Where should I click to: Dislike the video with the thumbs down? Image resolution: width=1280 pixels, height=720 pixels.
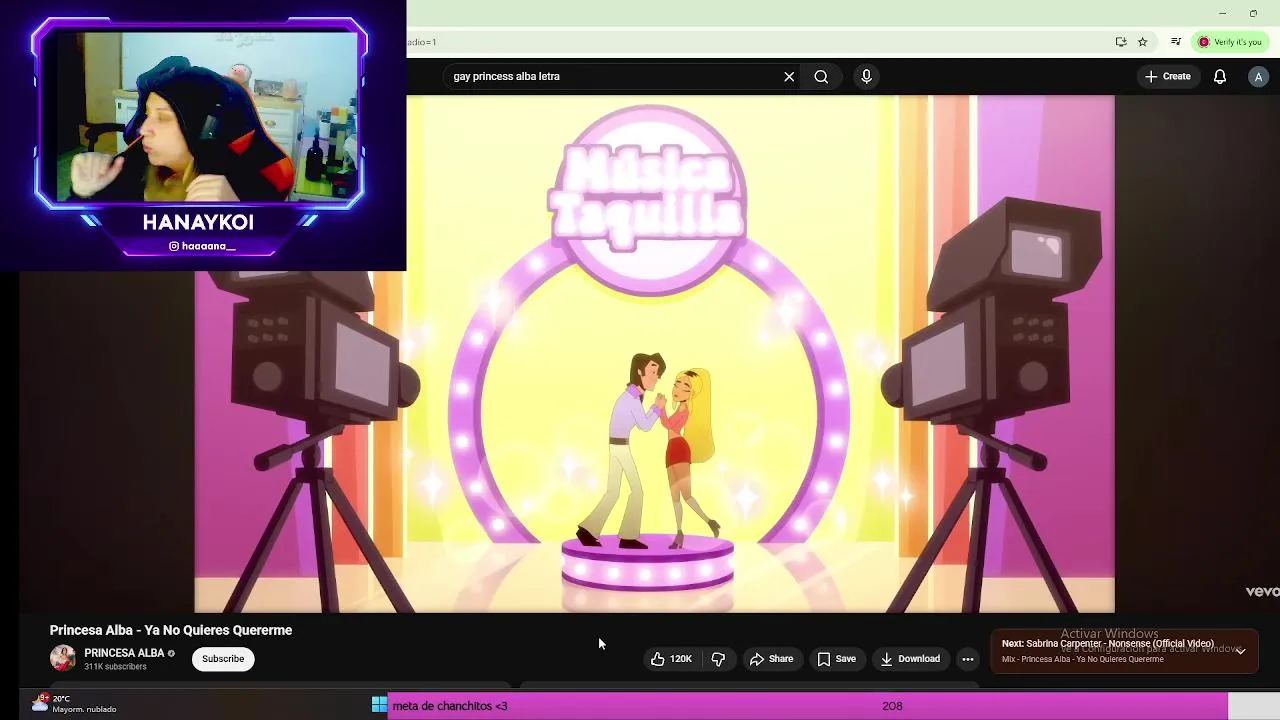[x=718, y=659]
